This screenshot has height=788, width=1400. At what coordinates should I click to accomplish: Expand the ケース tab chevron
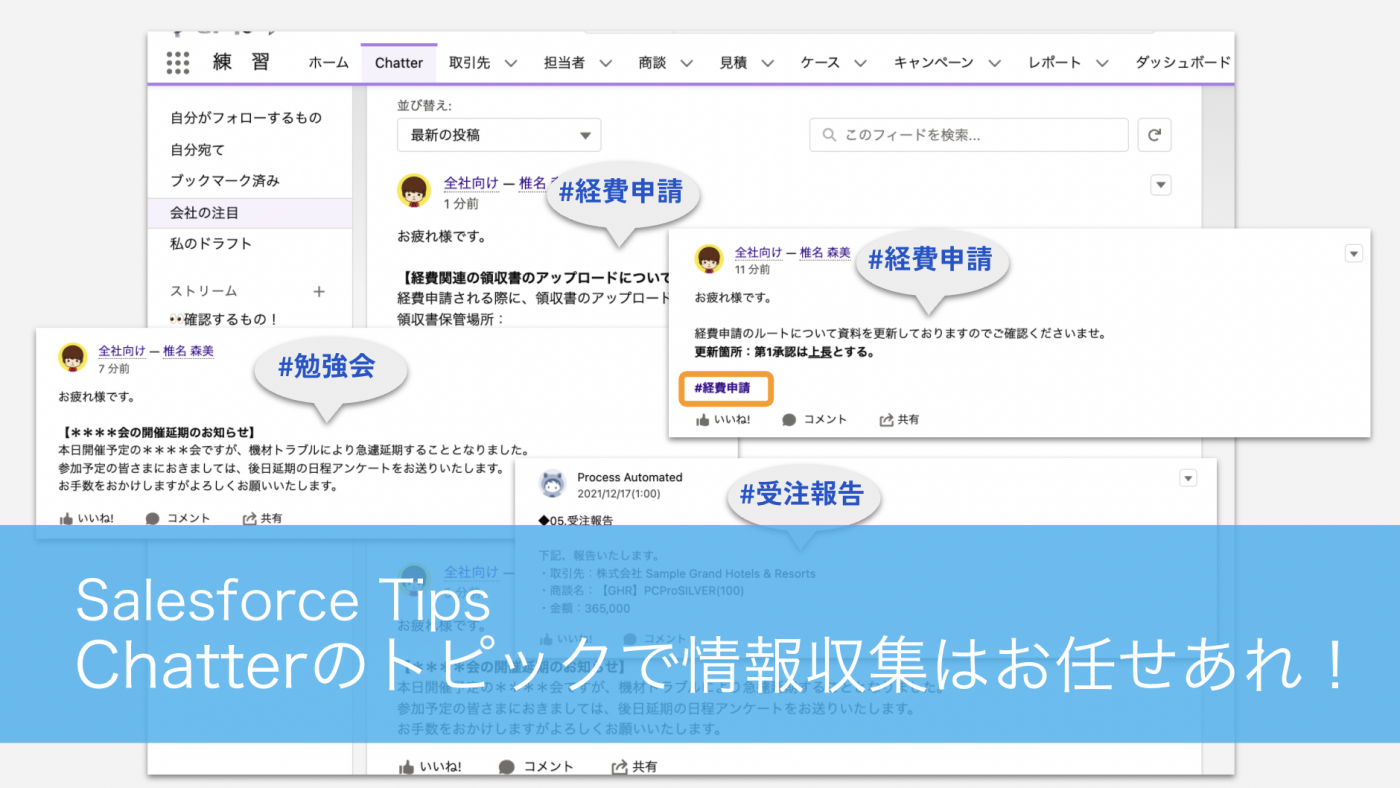point(861,63)
